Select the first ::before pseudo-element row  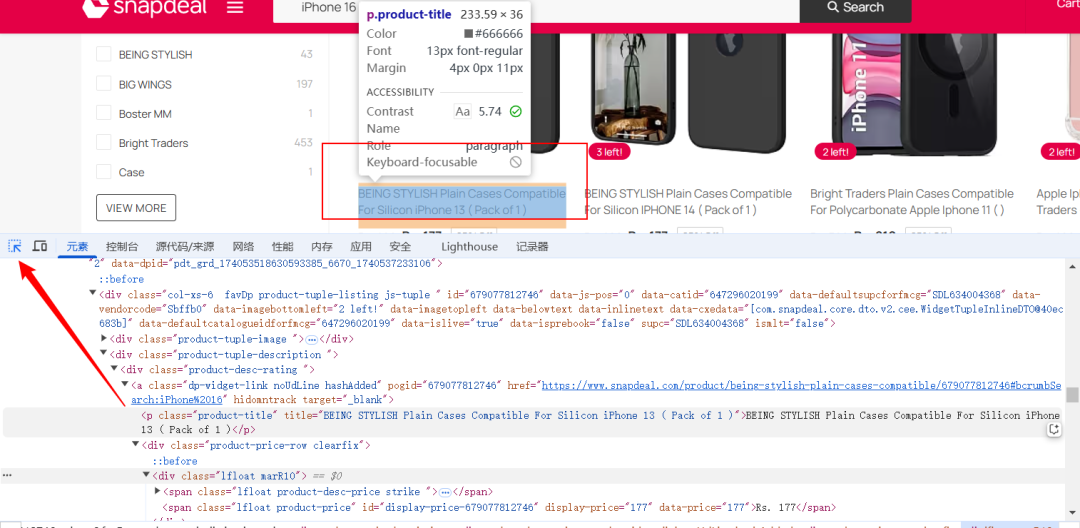coord(121,279)
